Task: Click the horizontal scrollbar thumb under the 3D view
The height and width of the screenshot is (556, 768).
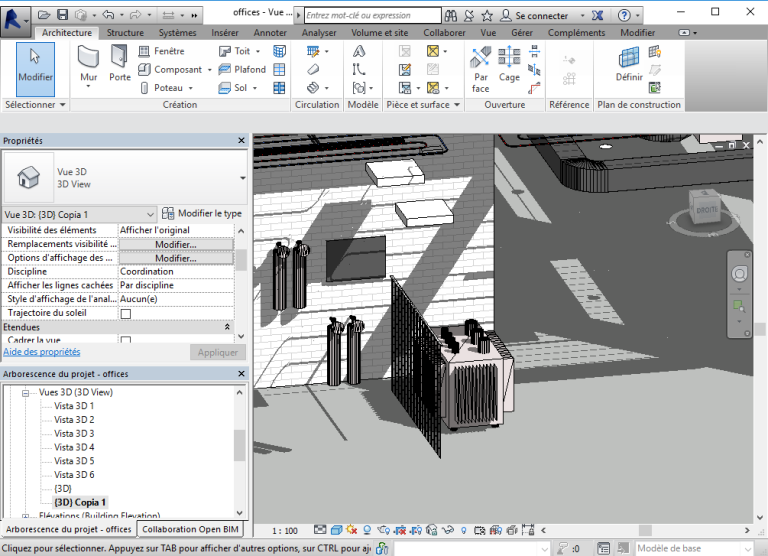Action: click(646, 530)
